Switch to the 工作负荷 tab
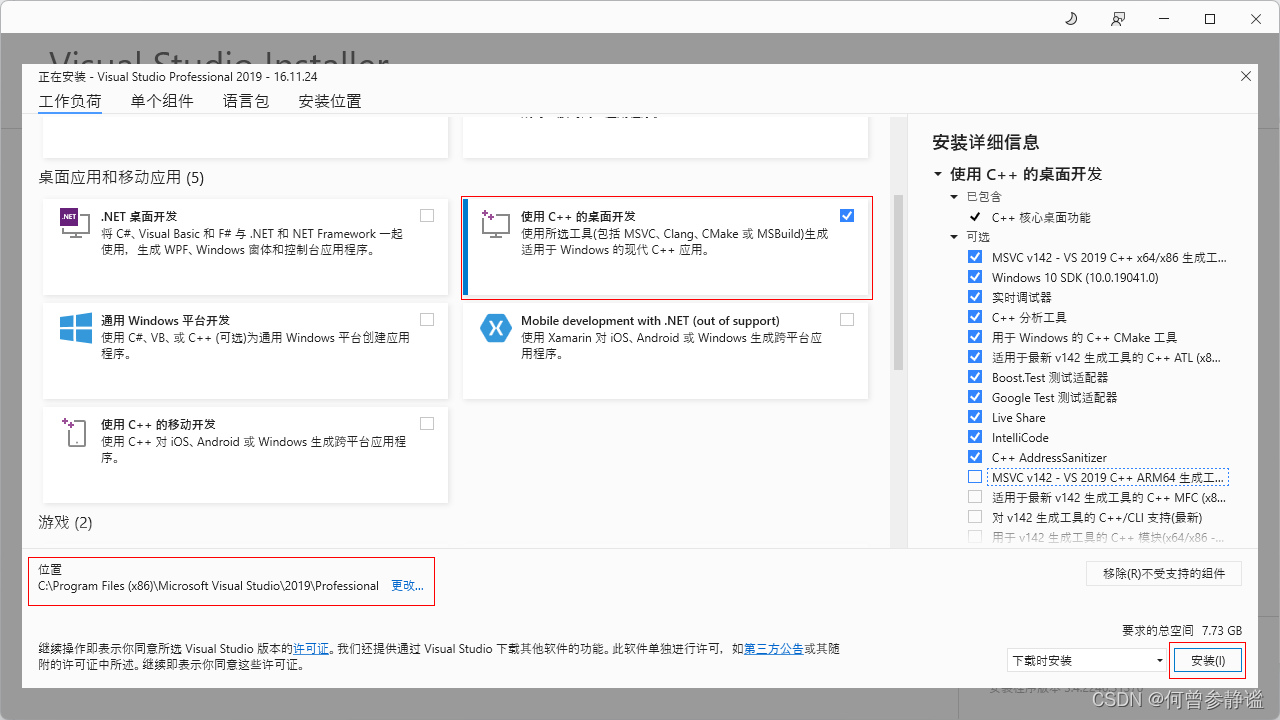Viewport: 1280px width, 720px height. click(x=70, y=101)
